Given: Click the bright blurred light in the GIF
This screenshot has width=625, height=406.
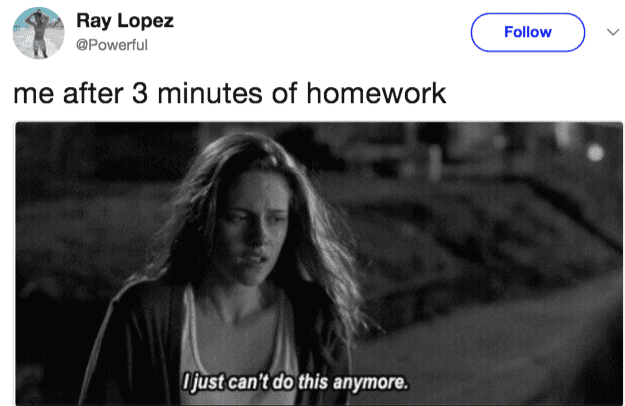Looking at the screenshot, I should (x=595, y=153).
